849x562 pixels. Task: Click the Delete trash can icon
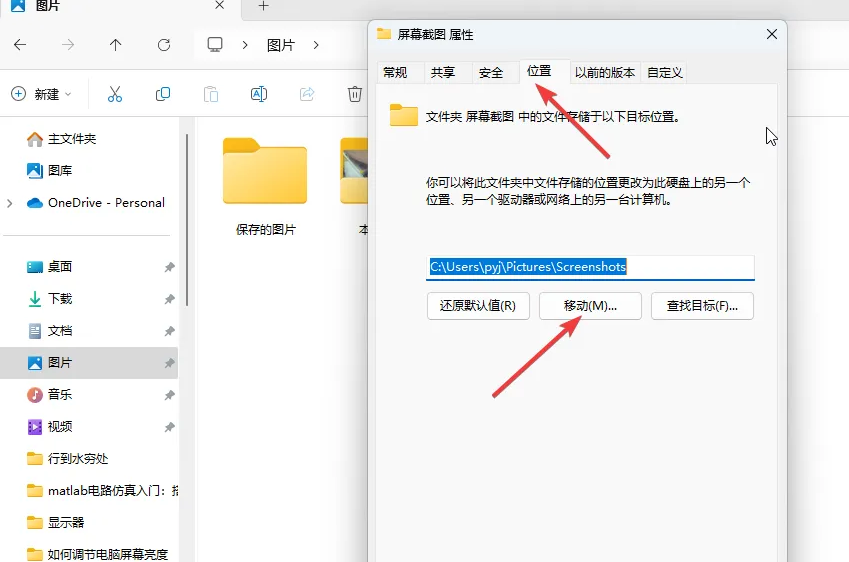coord(354,94)
